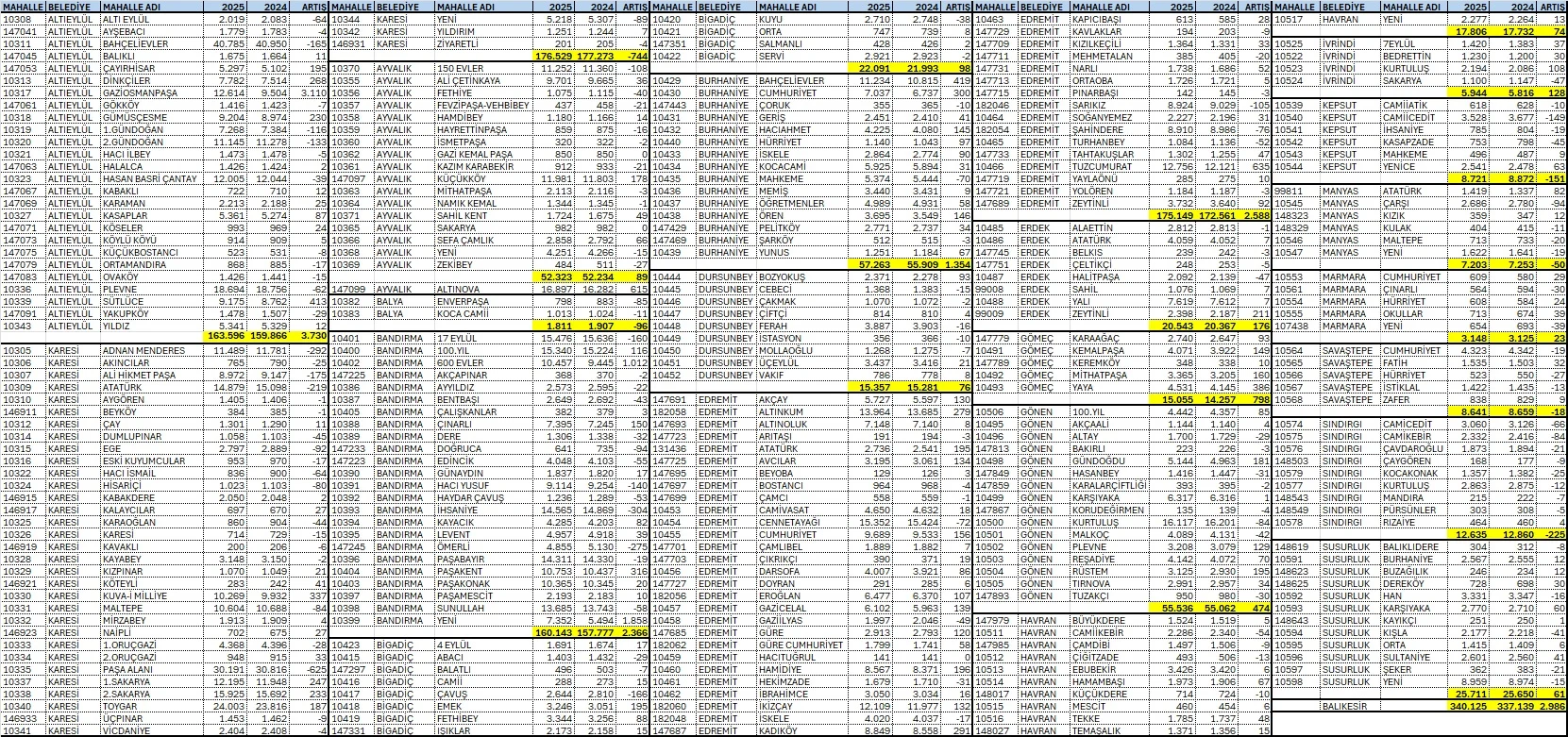Click the grand total 340.125 cell
This screenshot has width=1568, height=737.
[x=1471, y=704]
